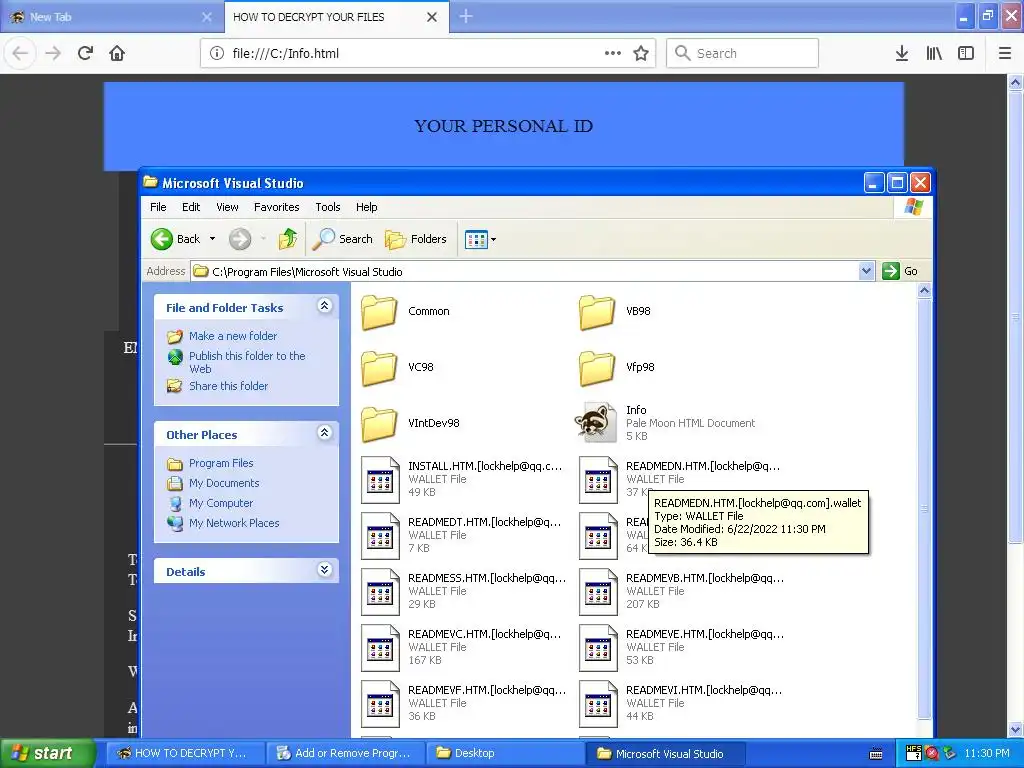Open My Network Places link
The height and width of the screenshot is (768, 1024).
234,523
